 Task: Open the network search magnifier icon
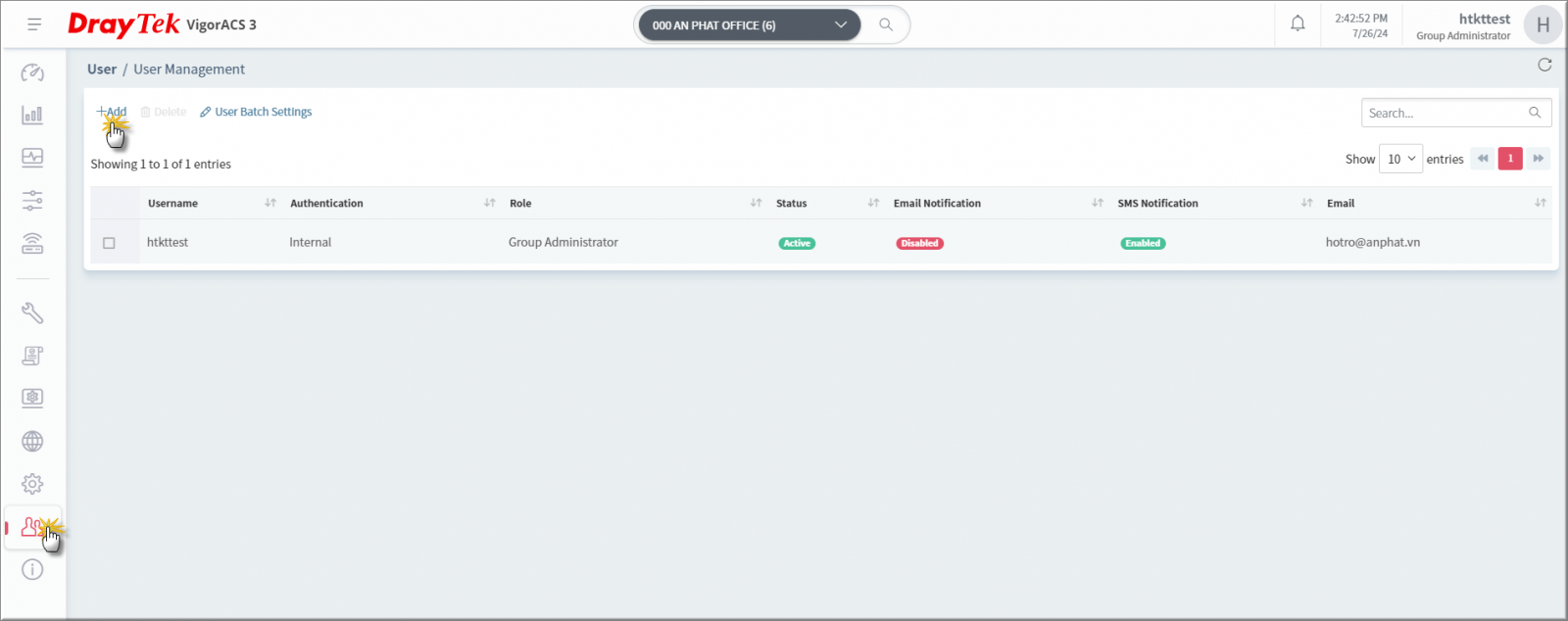886,24
